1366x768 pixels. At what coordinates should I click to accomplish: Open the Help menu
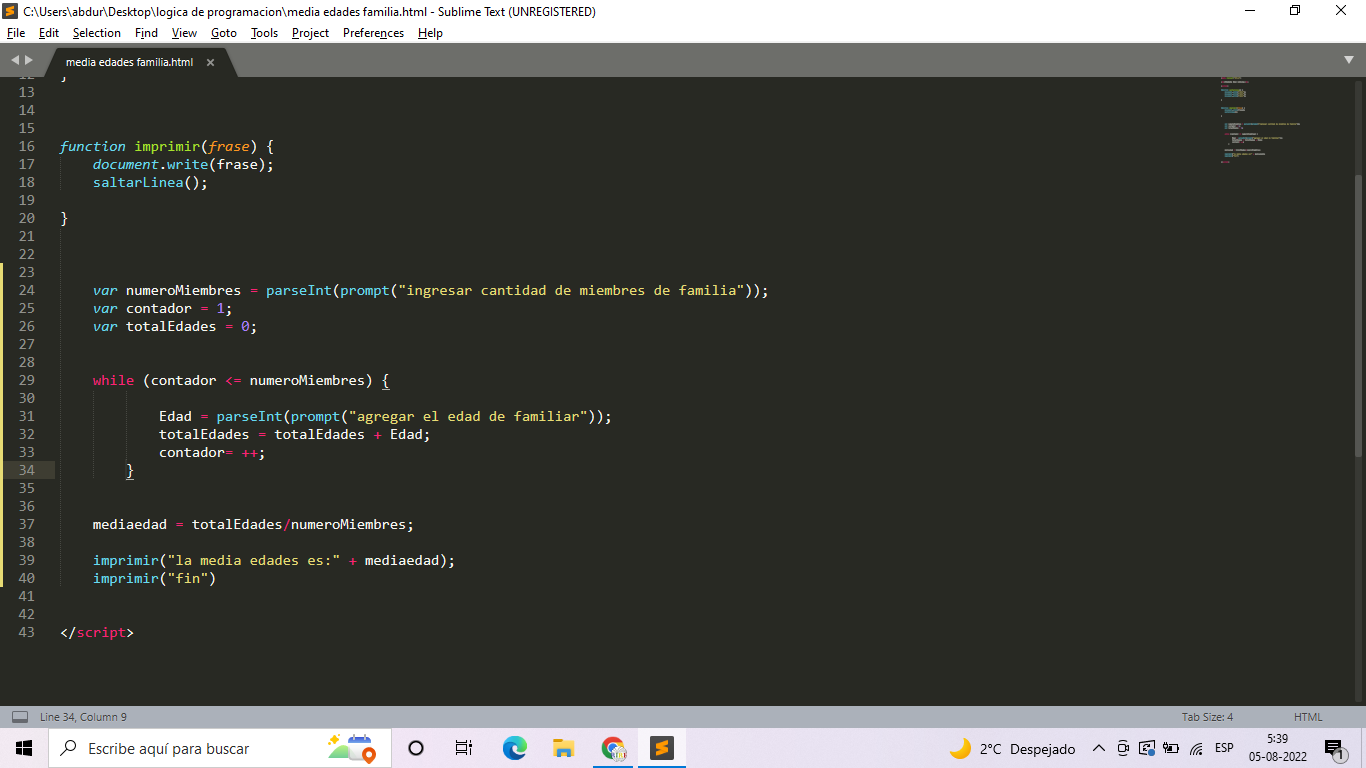[430, 33]
